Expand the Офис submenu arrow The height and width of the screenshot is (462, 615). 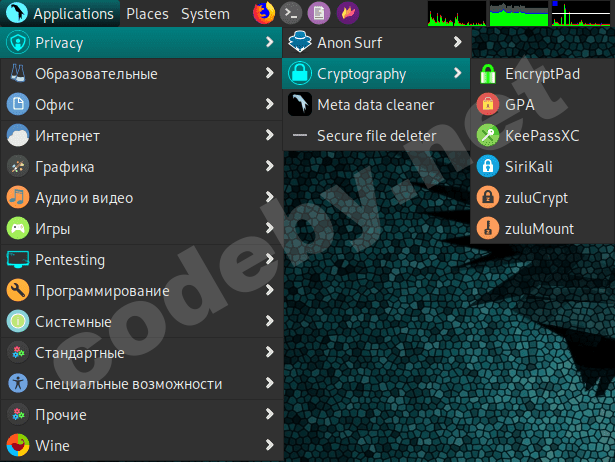point(269,104)
